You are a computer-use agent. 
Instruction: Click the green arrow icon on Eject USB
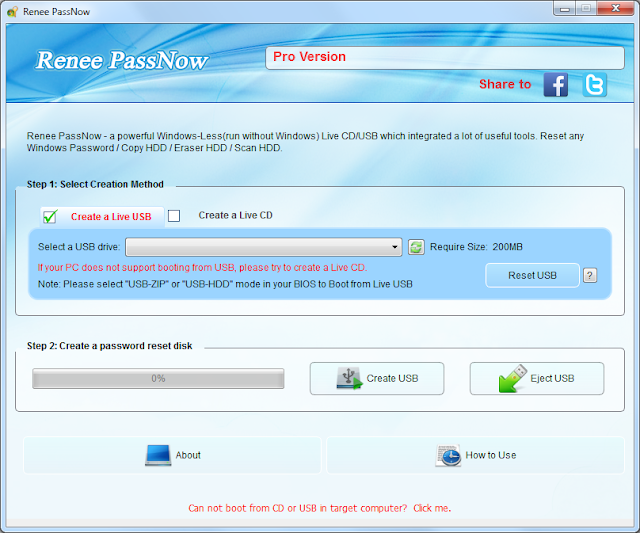click(x=512, y=378)
